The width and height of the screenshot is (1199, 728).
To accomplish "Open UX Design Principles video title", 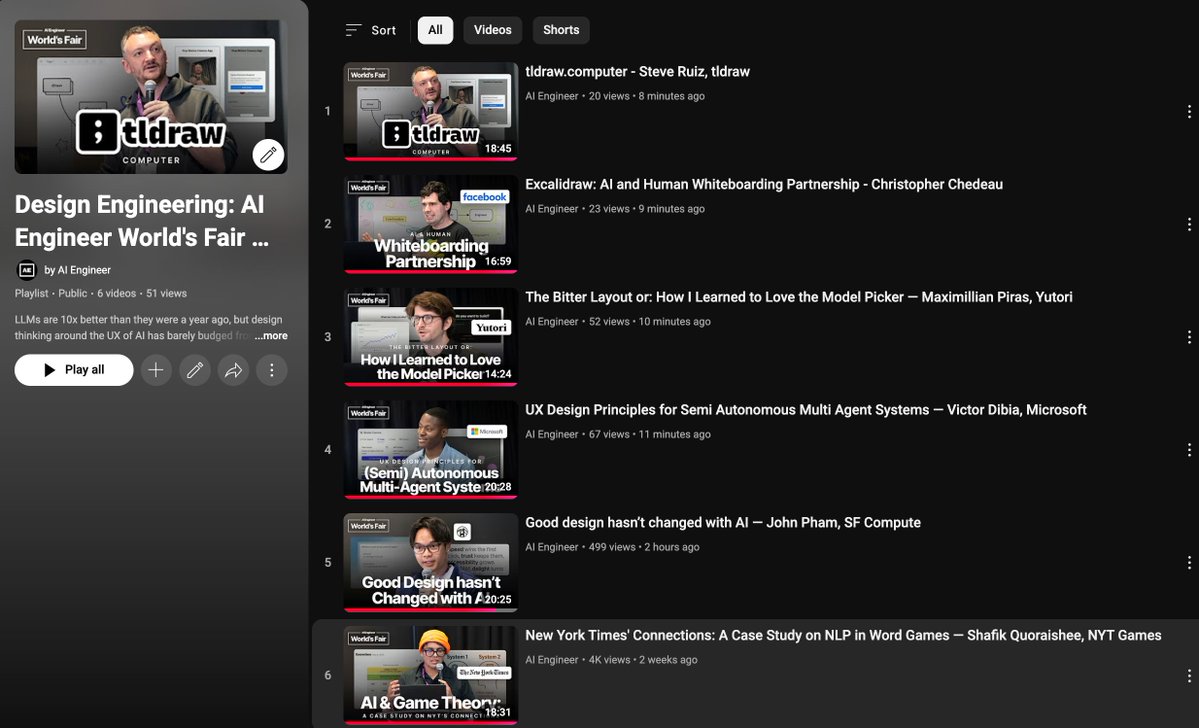I will point(806,410).
